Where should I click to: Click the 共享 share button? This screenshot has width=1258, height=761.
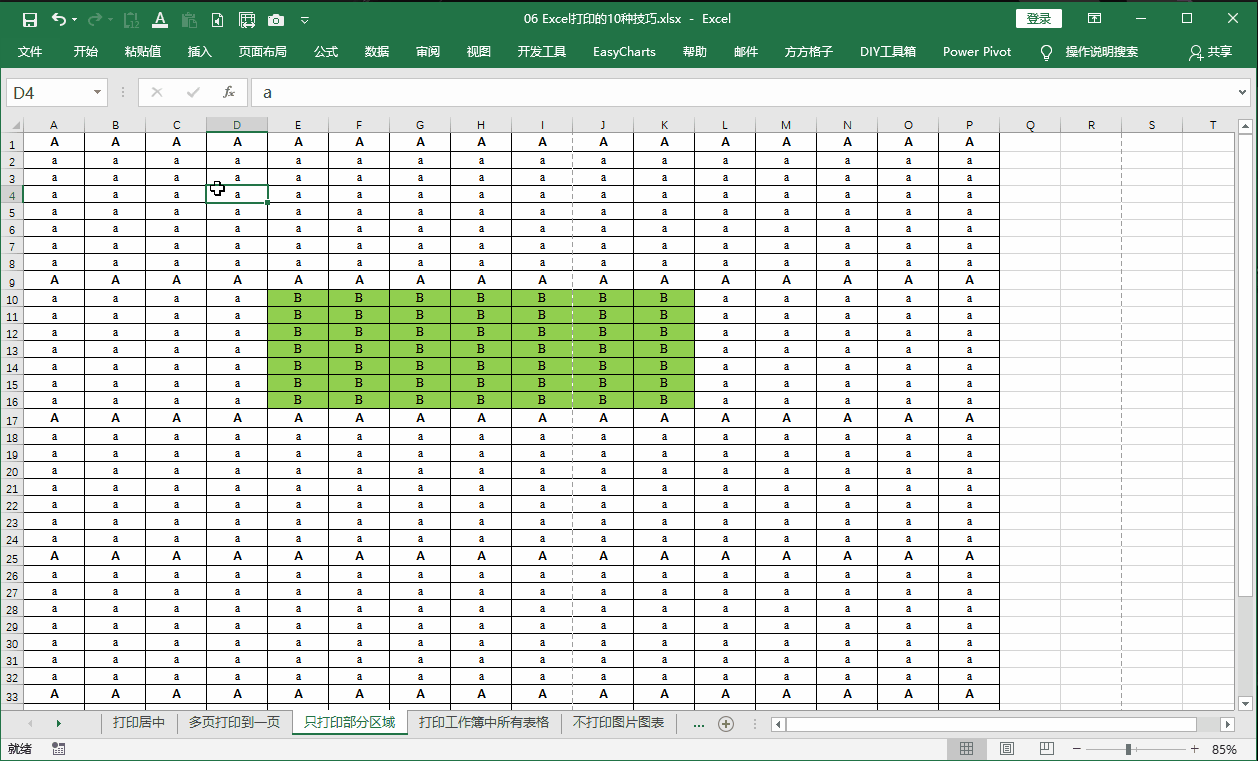coord(1210,52)
